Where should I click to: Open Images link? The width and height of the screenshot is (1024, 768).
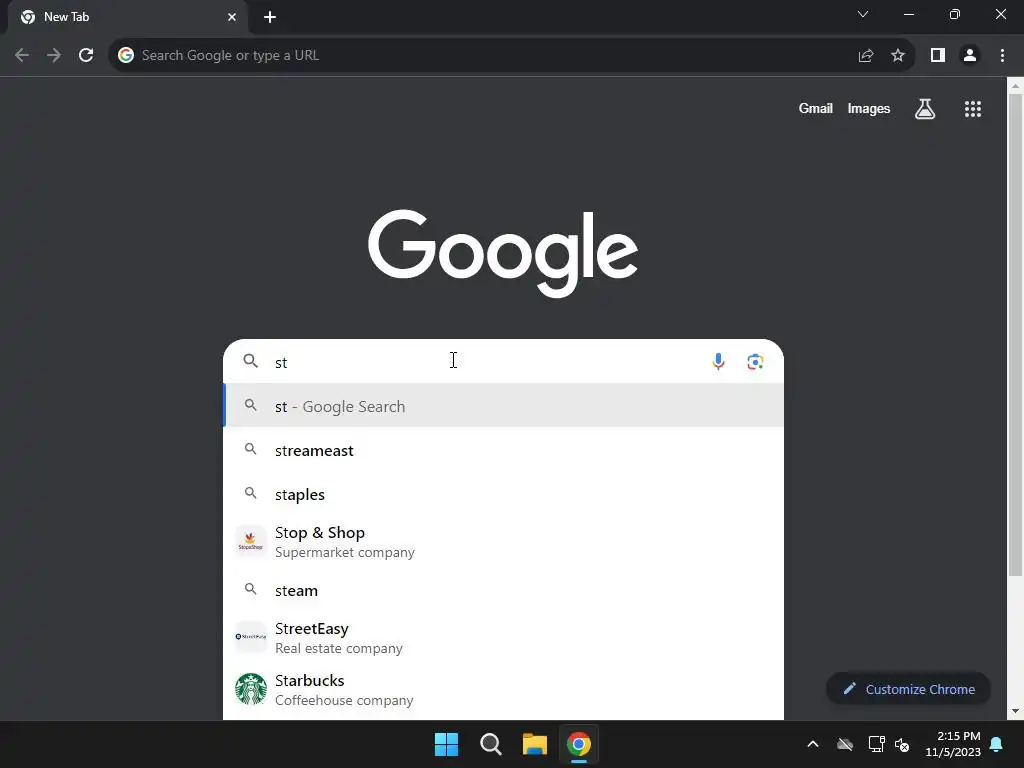[x=869, y=108]
